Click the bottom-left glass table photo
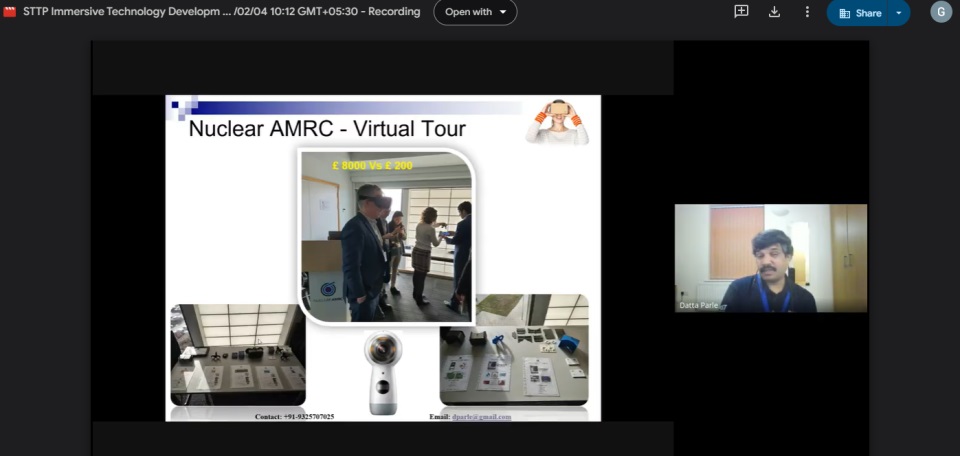This screenshot has width=960, height=456. pos(238,355)
